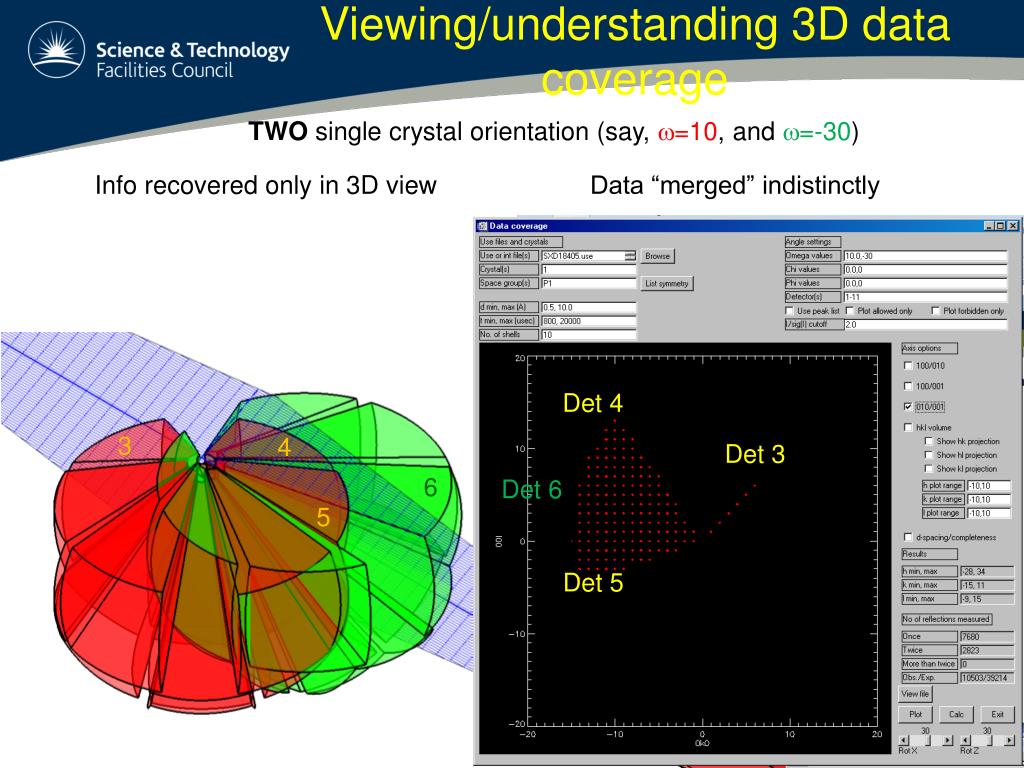Click the List symmetry button
The height and width of the screenshot is (768, 1024).
point(667,283)
